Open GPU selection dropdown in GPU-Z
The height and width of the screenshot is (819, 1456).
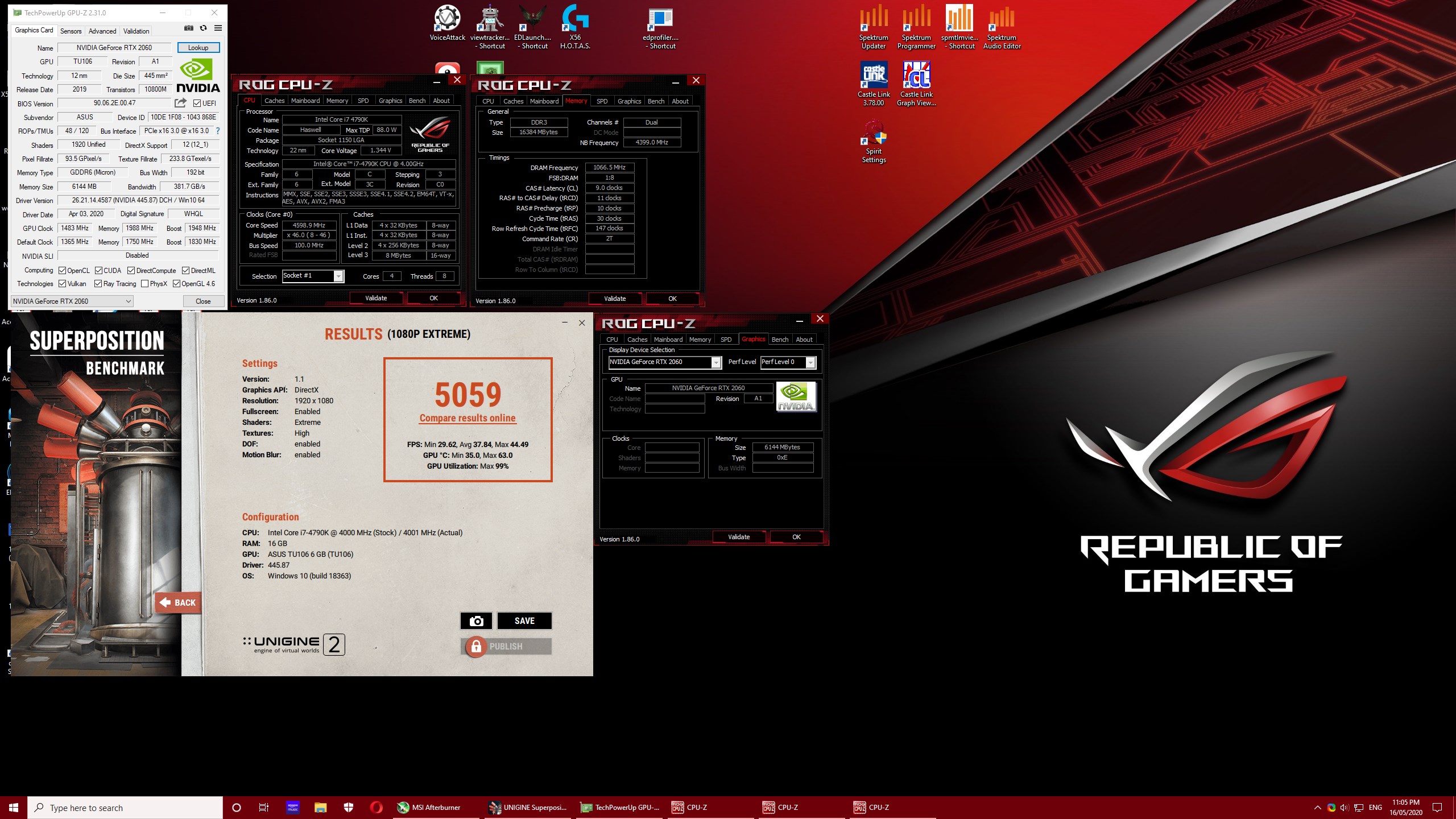click(x=72, y=301)
